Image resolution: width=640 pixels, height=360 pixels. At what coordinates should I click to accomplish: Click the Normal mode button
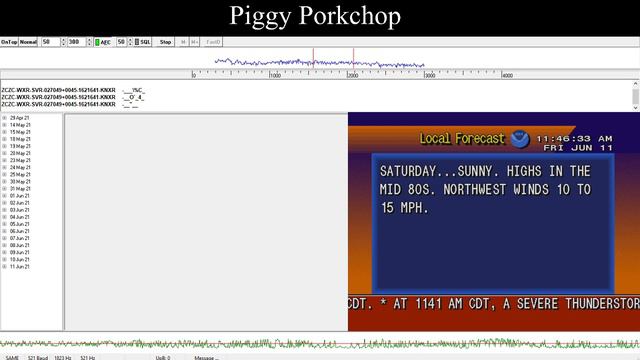pyautogui.click(x=28, y=42)
